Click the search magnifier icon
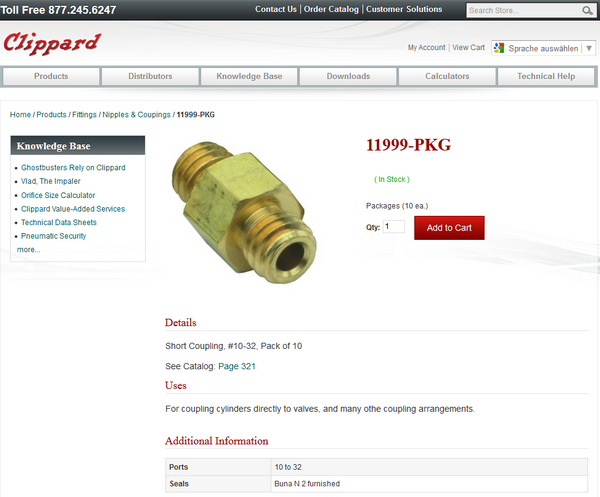The height and width of the screenshot is (497, 600). (587, 10)
